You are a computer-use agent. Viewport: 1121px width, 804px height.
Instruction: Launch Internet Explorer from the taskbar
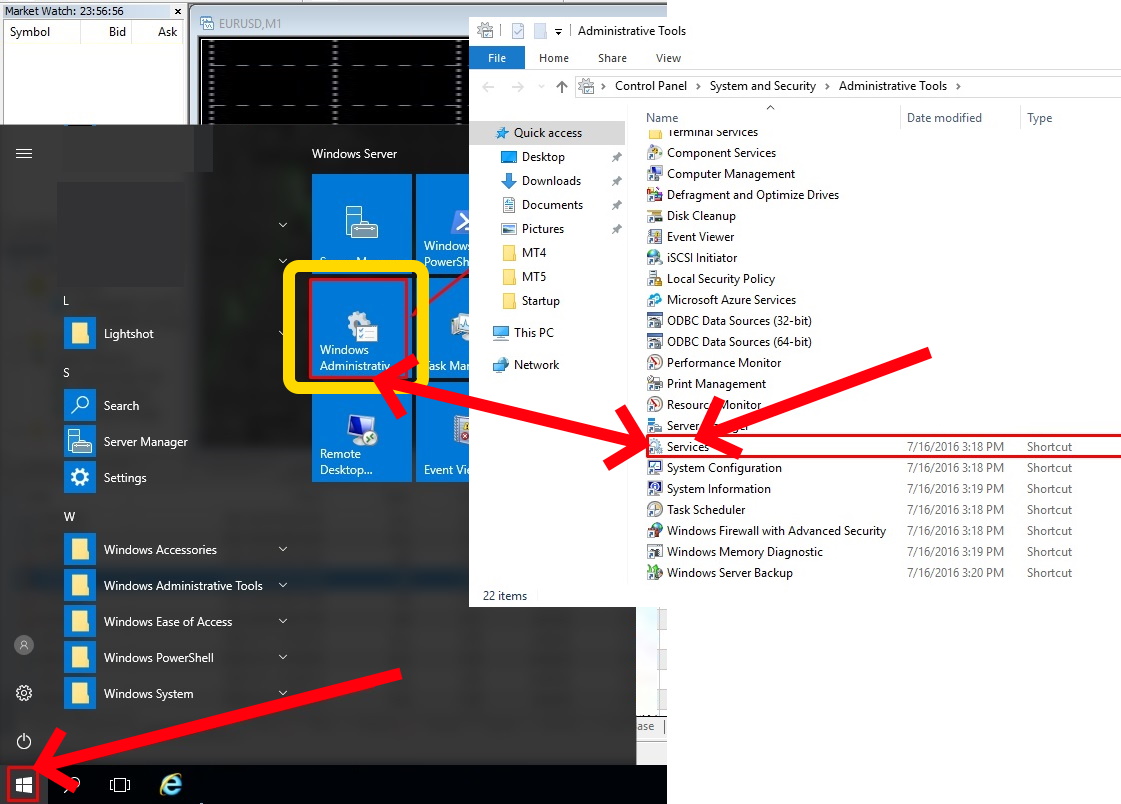coord(170,785)
